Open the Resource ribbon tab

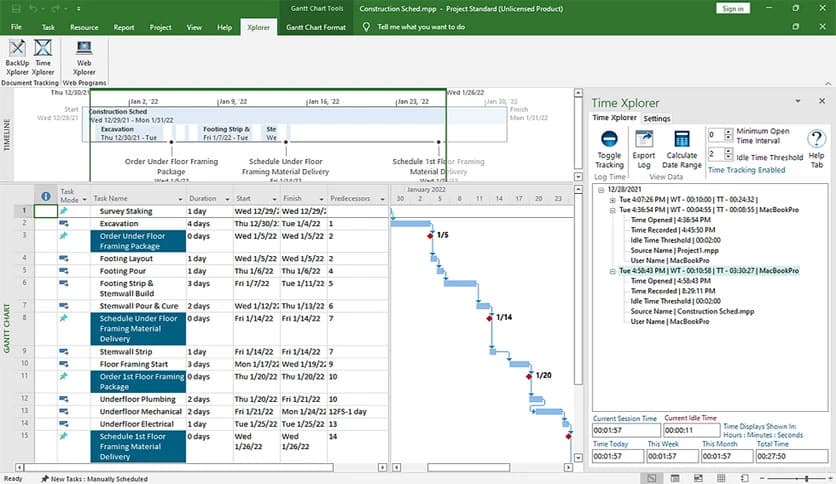[84, 27]
